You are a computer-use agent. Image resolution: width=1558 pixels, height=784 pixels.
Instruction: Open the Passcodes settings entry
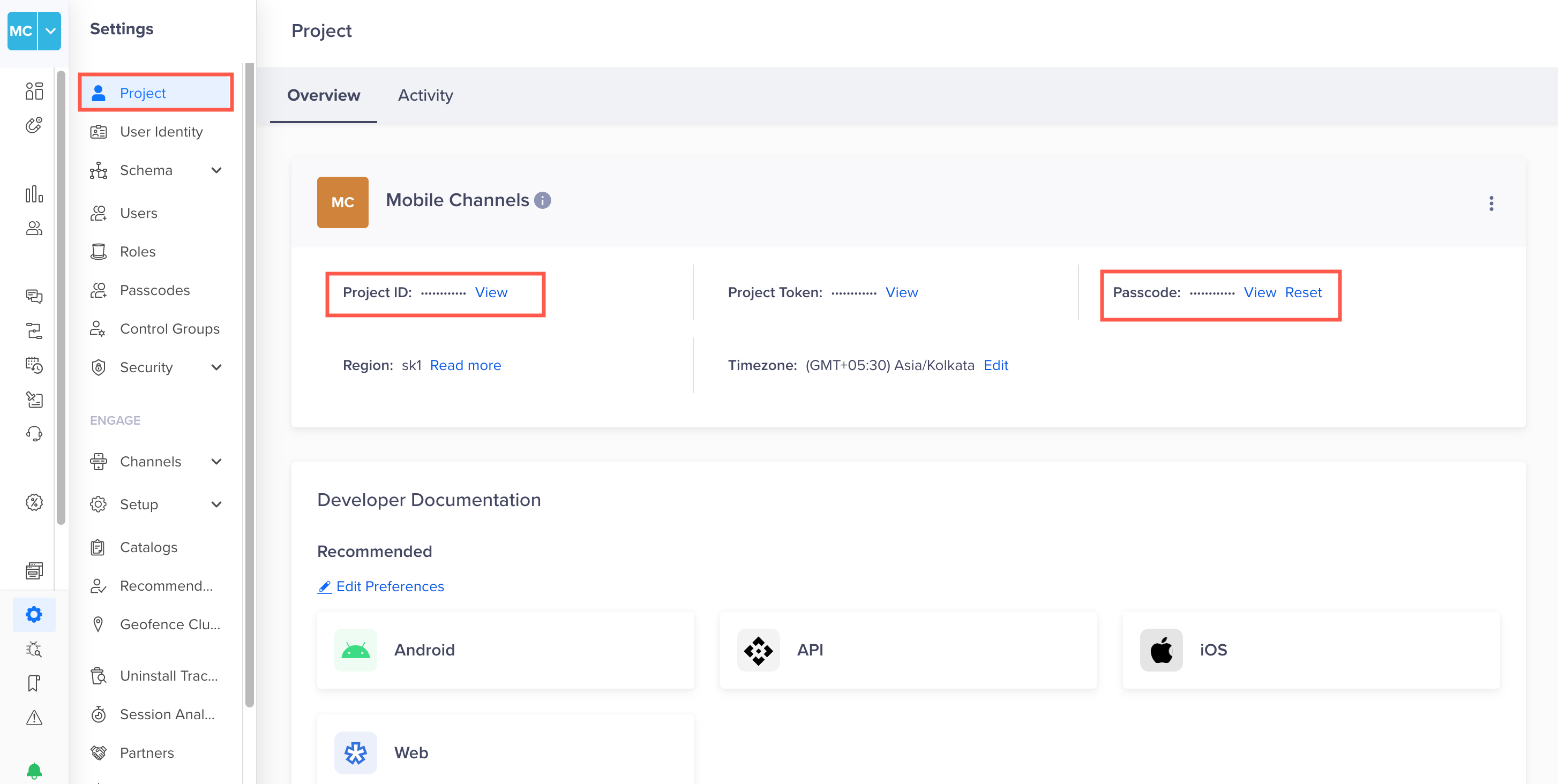(x=155, y=290)
